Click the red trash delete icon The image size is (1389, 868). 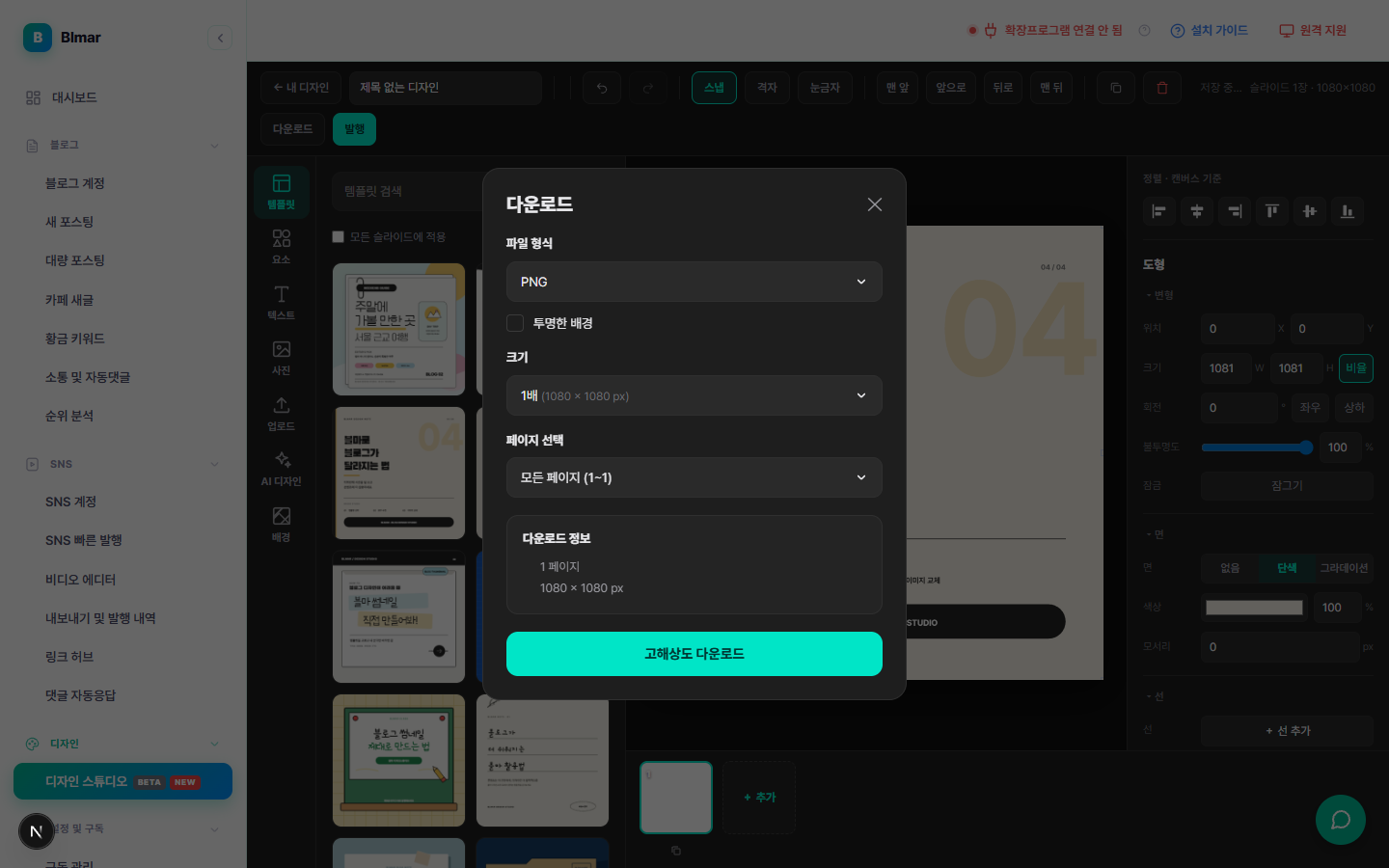1162,88
